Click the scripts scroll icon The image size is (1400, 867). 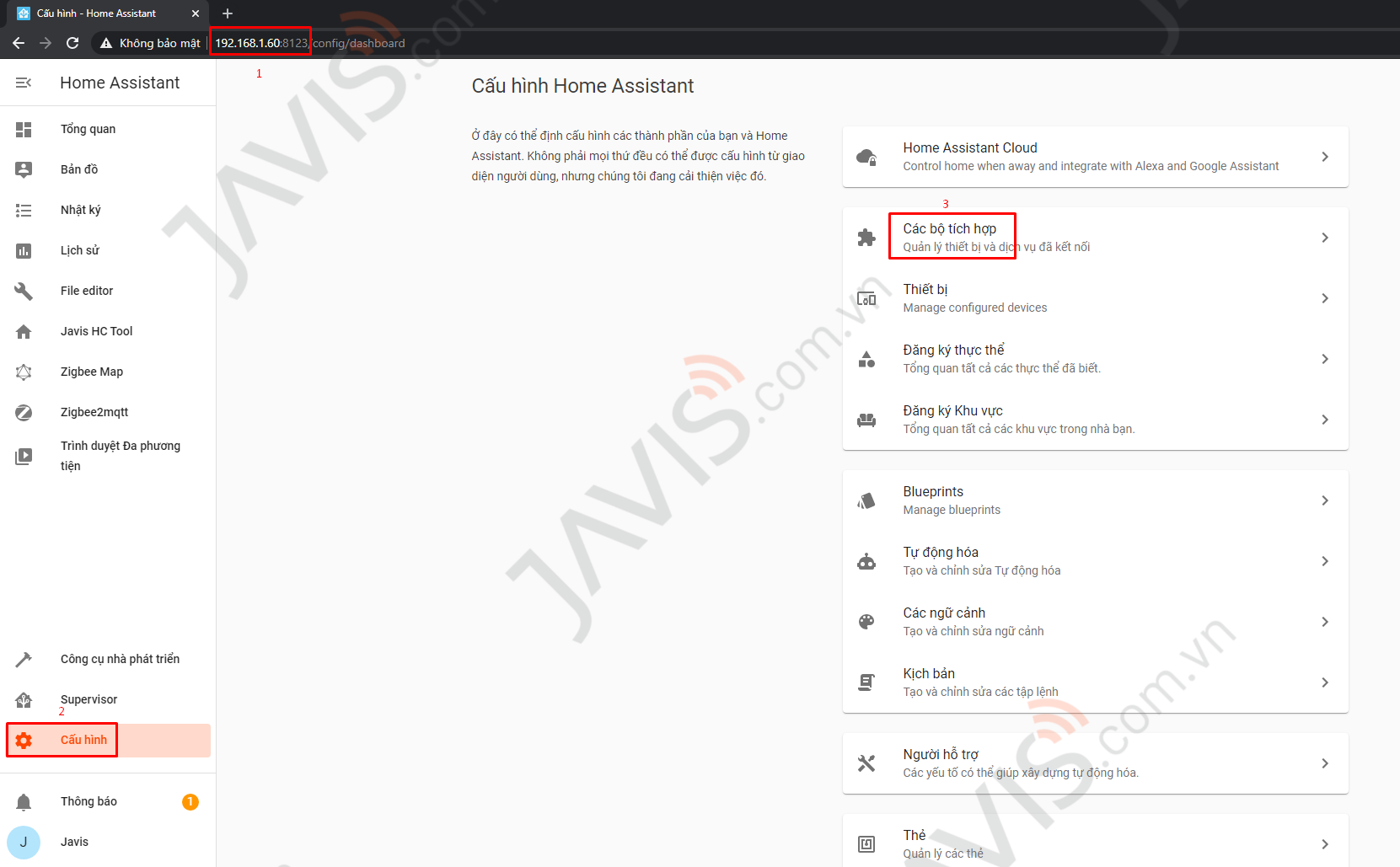point(866,682)
